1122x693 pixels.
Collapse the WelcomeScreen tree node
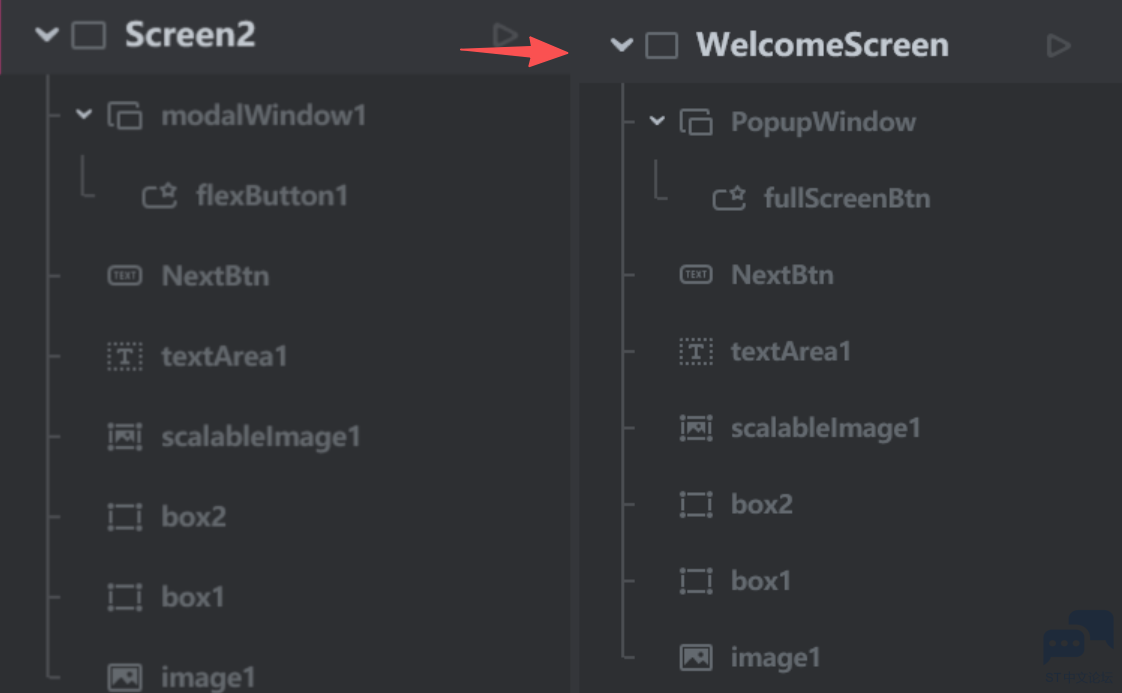tap(622, 45)
